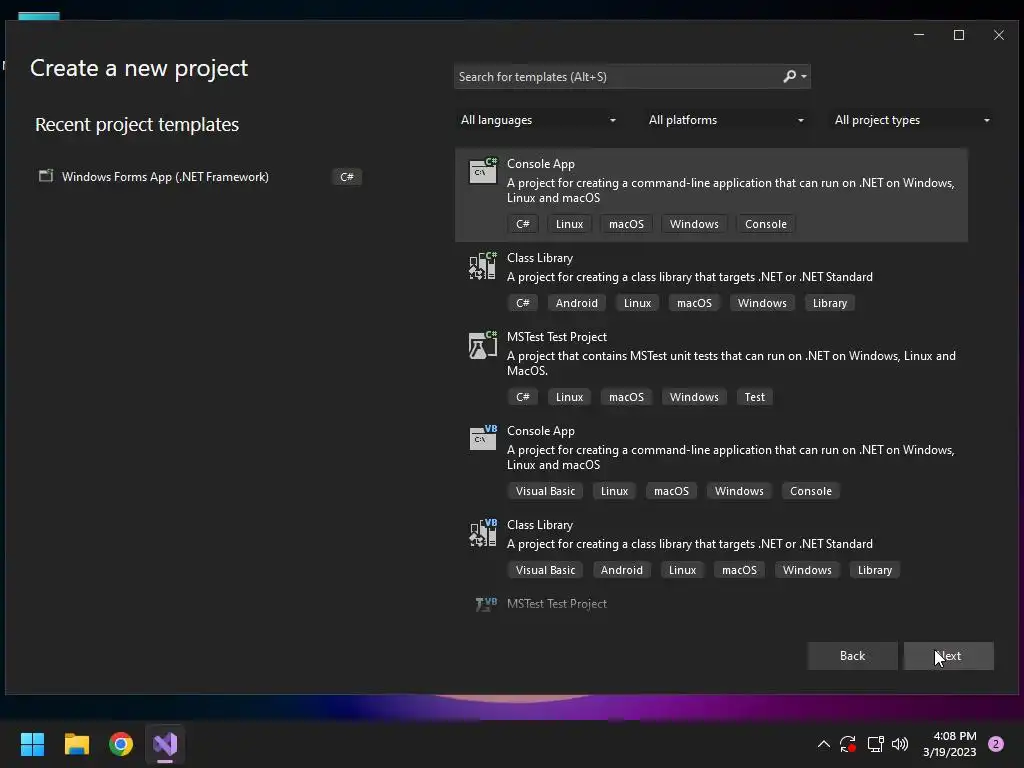Click the volume speaker icon
The height and width of the screenshot is (768, 1024).
coord(900,744)
